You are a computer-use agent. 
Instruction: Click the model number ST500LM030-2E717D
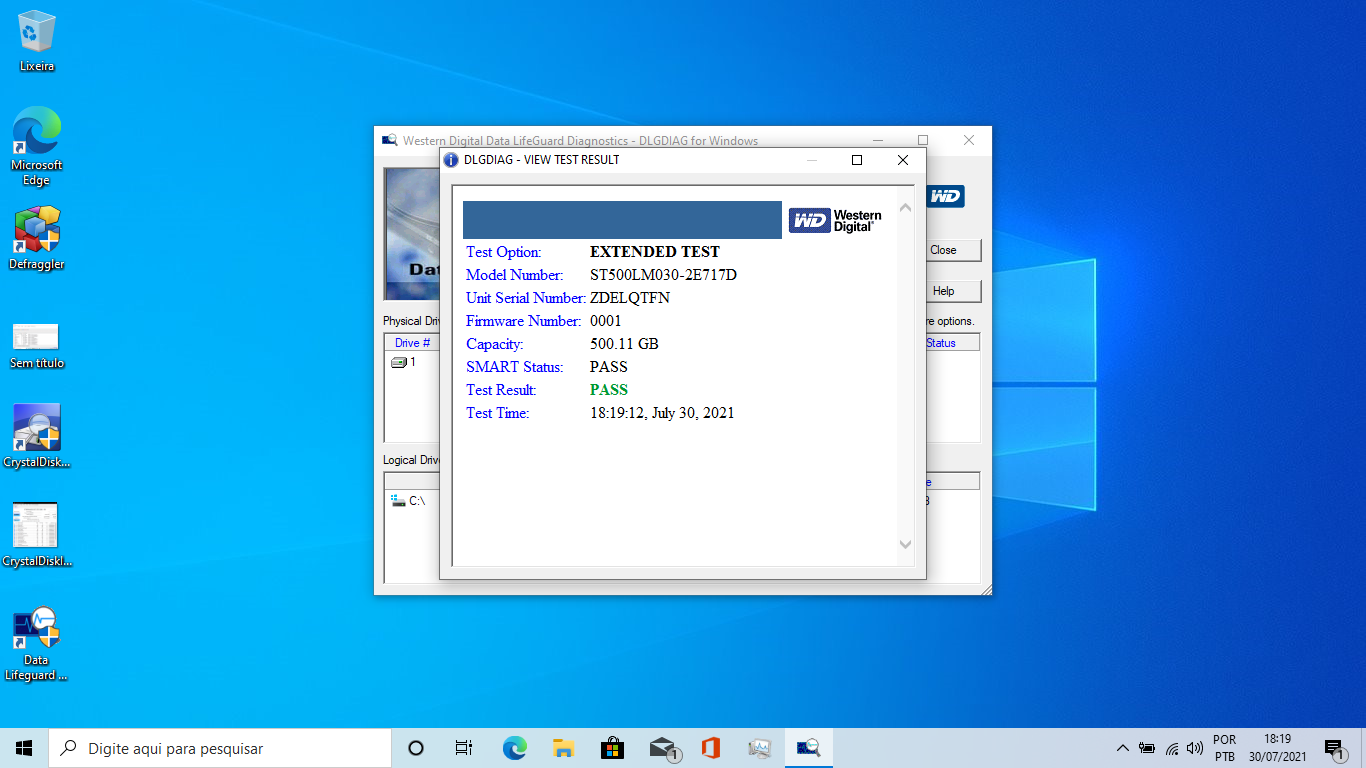point(663,275)
